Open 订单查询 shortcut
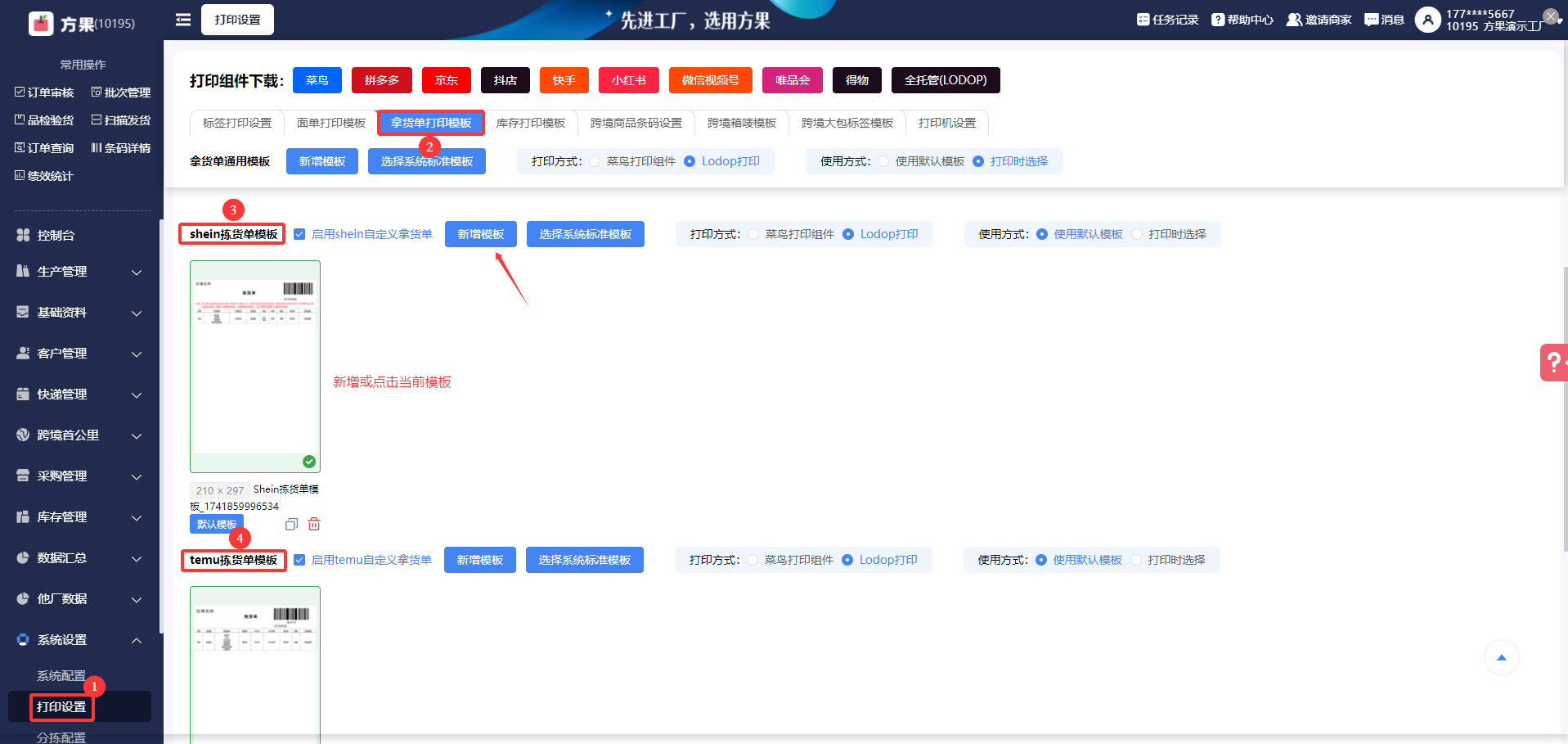Screen dimensions: 1568x744 point(44,148)
